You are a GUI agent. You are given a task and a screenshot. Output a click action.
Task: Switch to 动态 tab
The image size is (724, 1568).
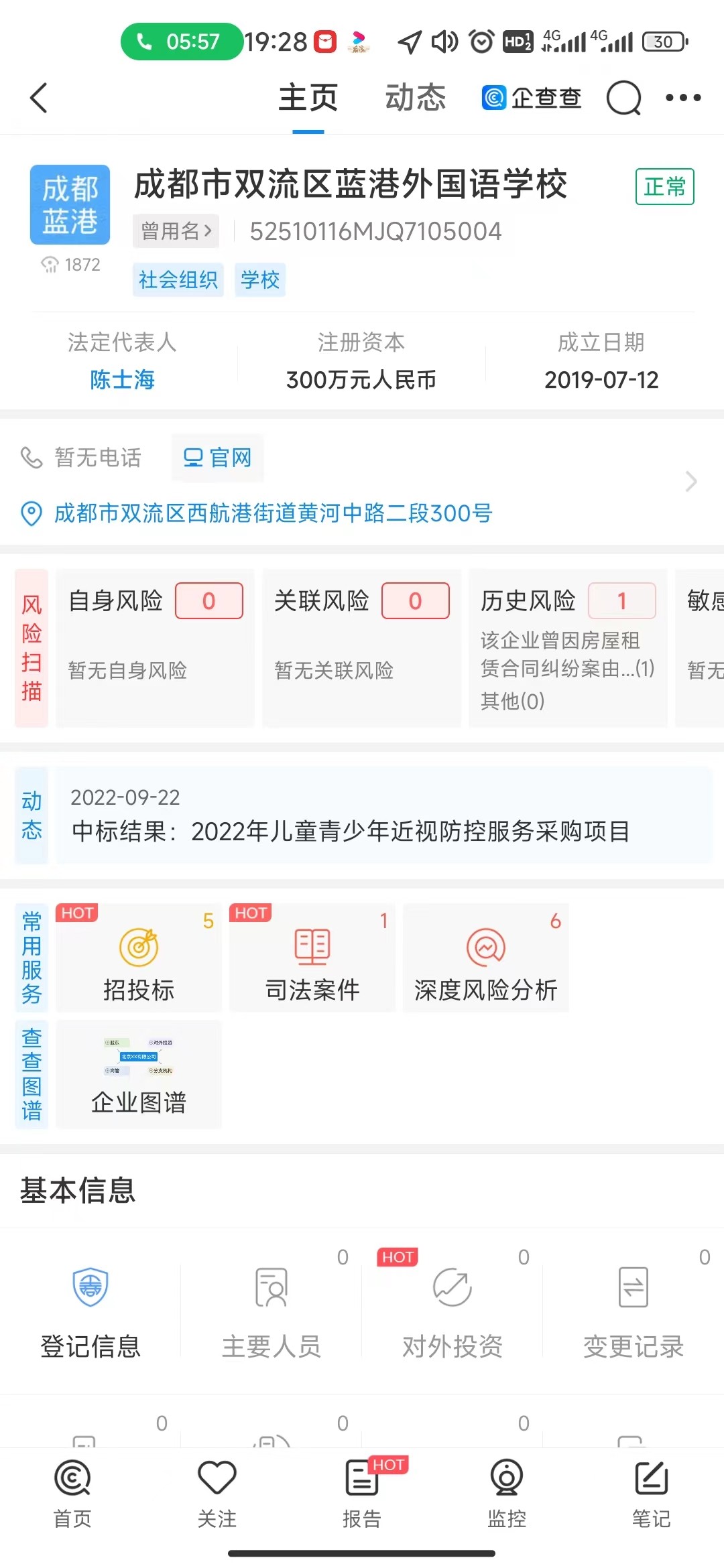tap(415, 99)
